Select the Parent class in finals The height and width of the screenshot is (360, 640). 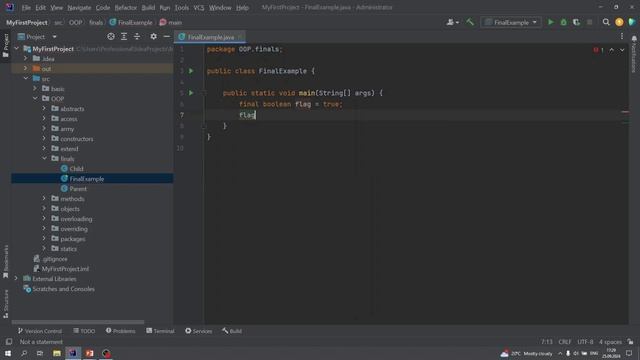click(78, 189)
